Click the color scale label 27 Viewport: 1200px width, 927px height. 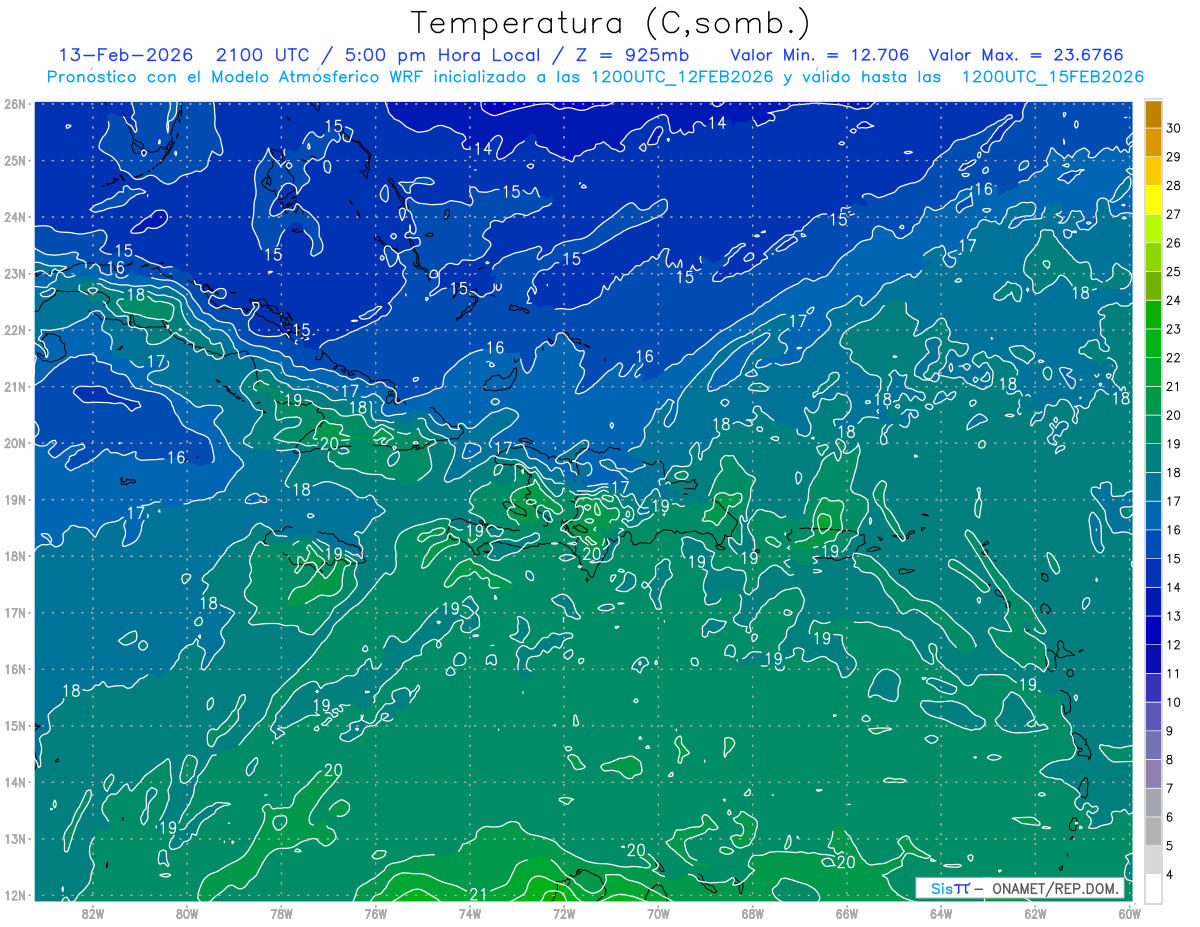click(1174, 214)
